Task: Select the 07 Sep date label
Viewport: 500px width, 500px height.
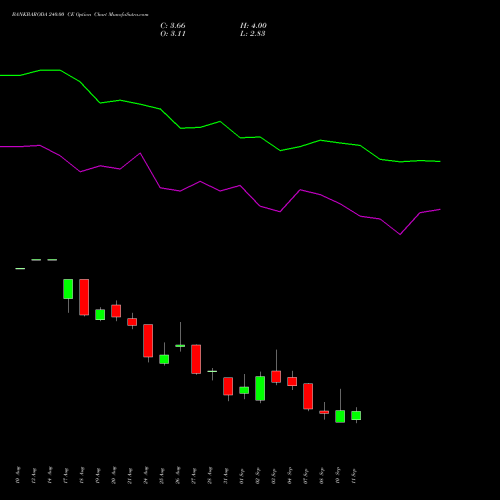Action: (x=306, y=476)
